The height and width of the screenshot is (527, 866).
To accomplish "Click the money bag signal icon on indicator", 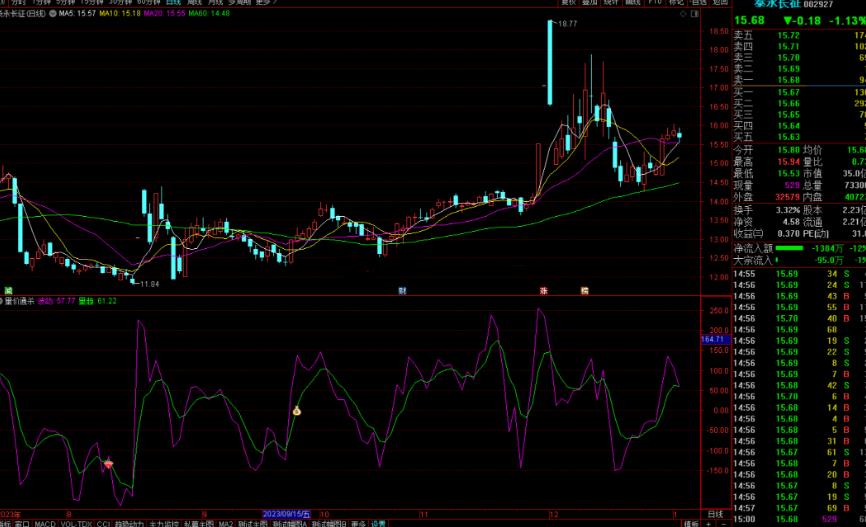I will pyautogui.click(x=297, y=410).
